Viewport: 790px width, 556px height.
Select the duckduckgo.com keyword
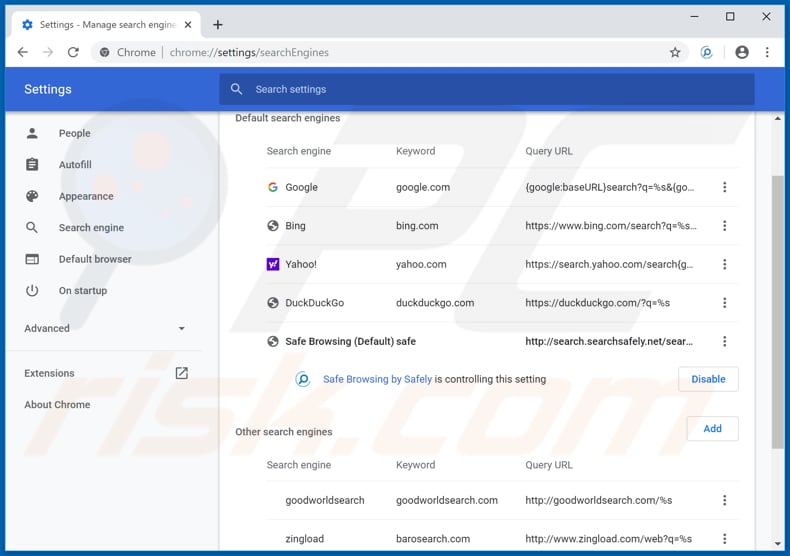coord(435,303)
